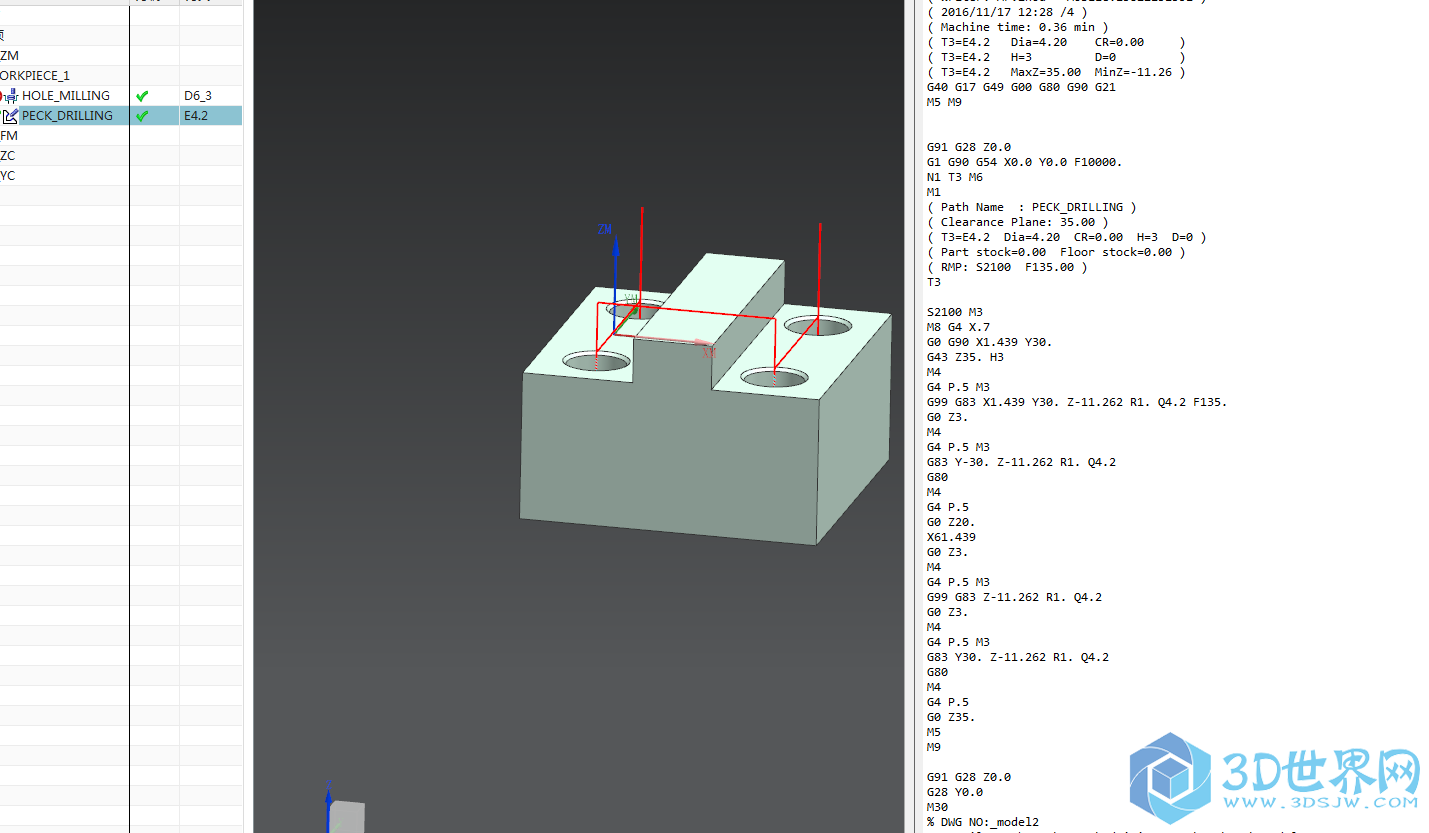Image resolution: width=1429 pixels, height=833 pixels.
Task: Select the YC row in the navigator
Action: click(x=8, y=176)
